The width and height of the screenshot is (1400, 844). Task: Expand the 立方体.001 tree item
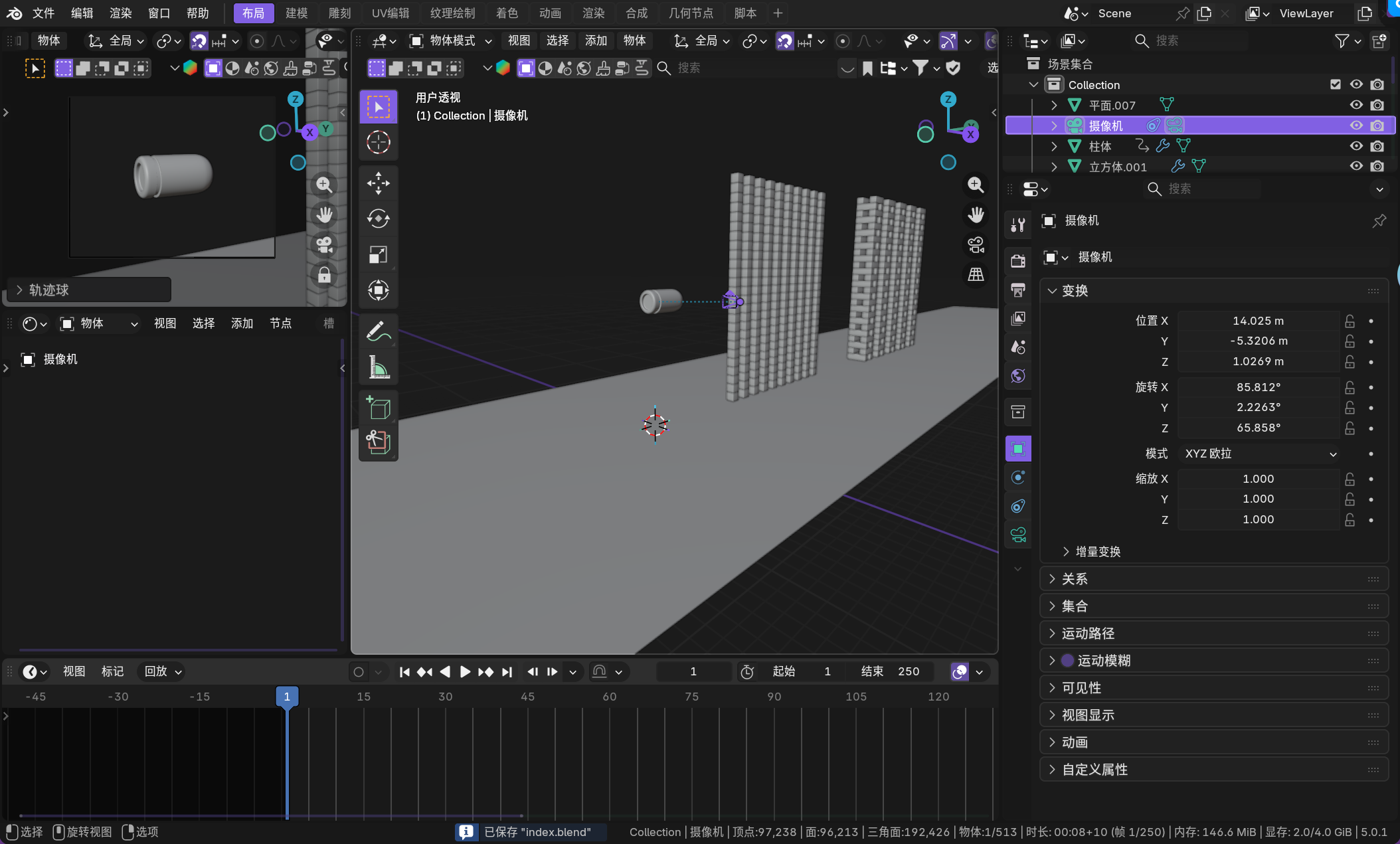point(1054,167)
